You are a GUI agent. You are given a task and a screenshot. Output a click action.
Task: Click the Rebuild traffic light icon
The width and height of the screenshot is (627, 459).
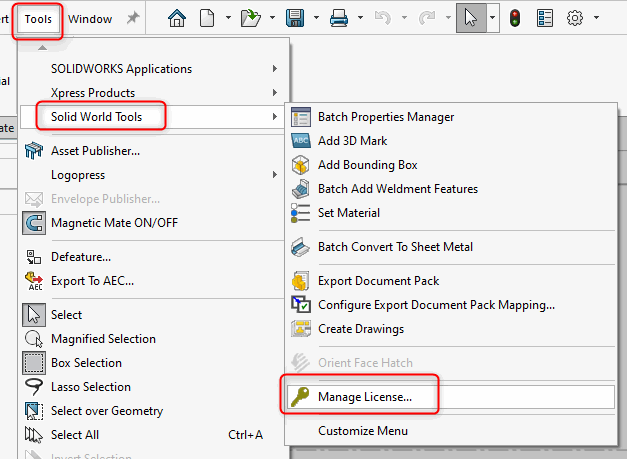coord(515,18)
